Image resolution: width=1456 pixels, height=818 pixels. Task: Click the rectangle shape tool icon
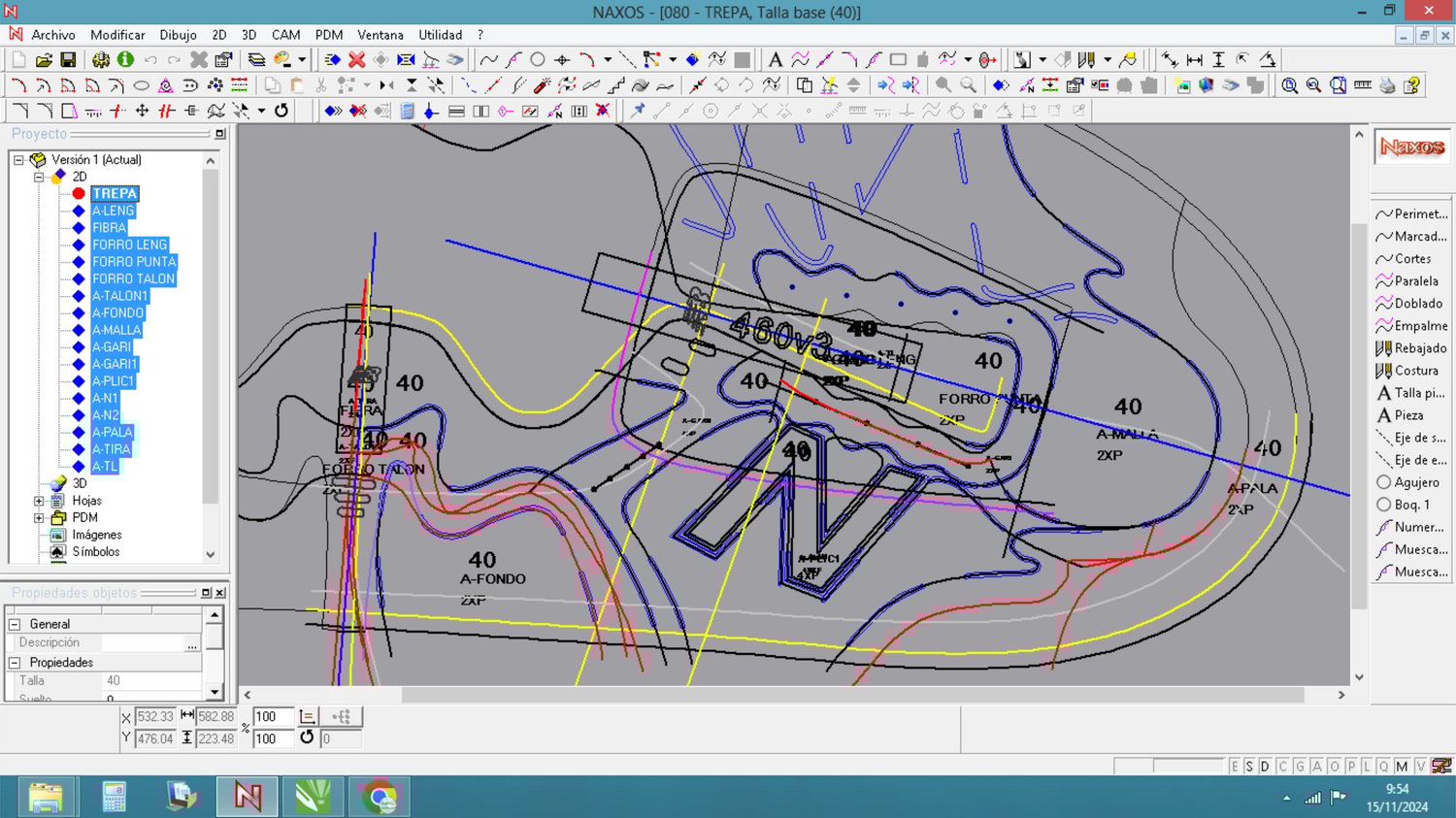(898, 60)
